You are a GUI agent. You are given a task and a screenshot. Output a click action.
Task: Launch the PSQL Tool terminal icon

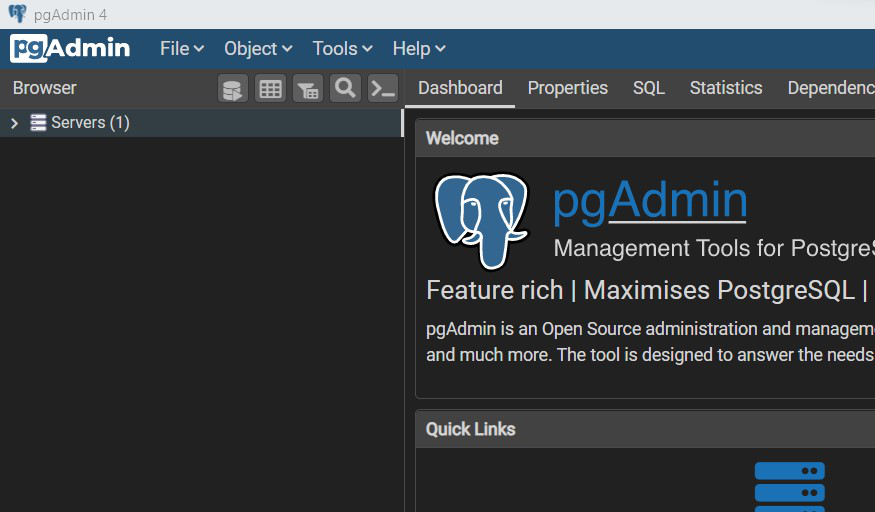(x=383, y=89)
